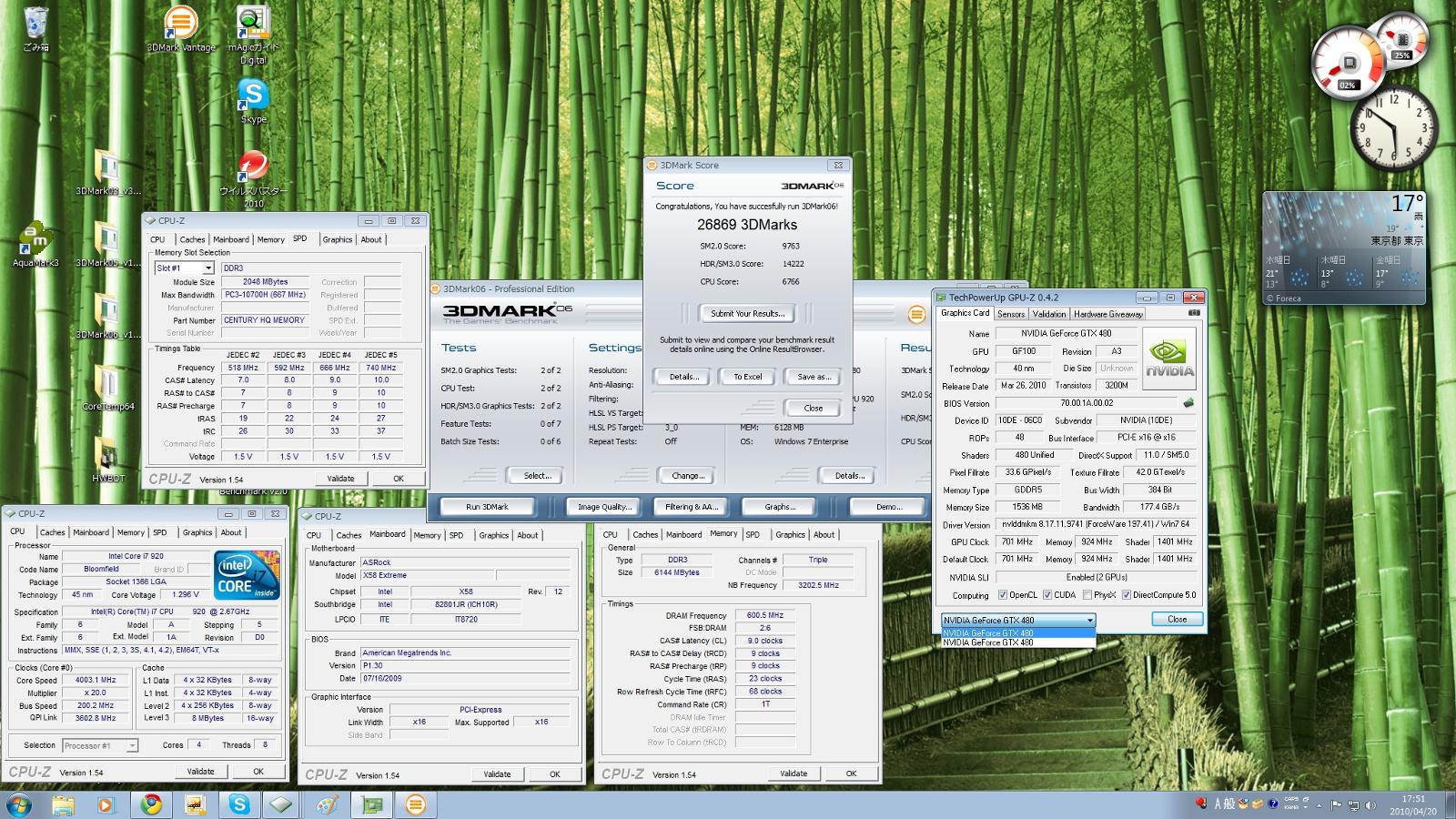1456x819 pixels.
Task: Switch to 3DMark in the taskbar
Action: tap(415, 804)
